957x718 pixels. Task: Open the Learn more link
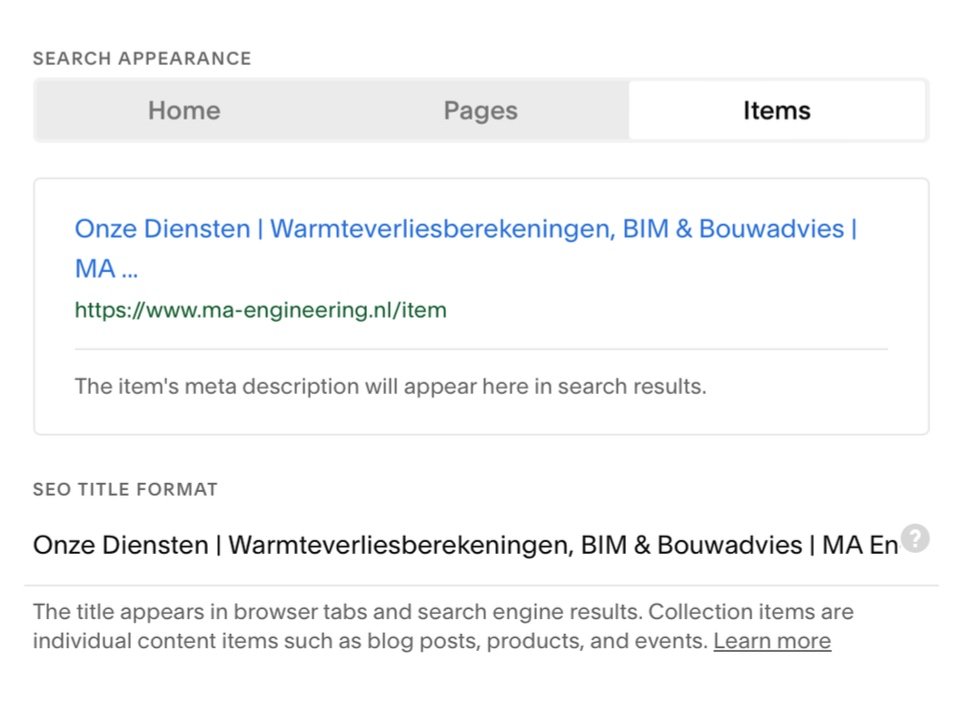coord(772,641)
